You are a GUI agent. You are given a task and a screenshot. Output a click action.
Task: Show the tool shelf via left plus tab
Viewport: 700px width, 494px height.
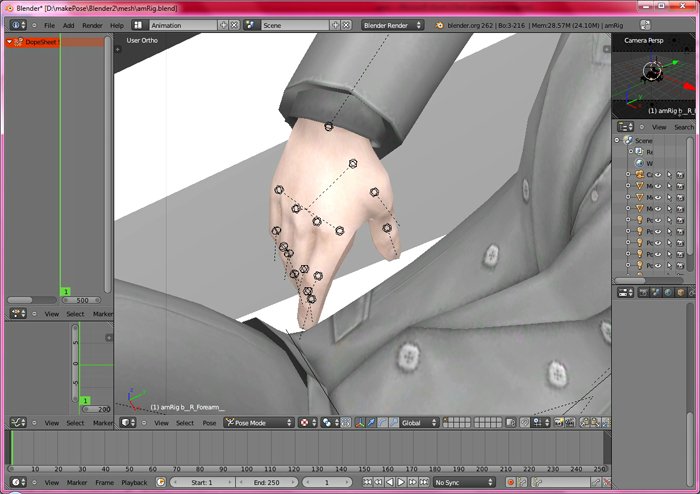coord(118,49)
